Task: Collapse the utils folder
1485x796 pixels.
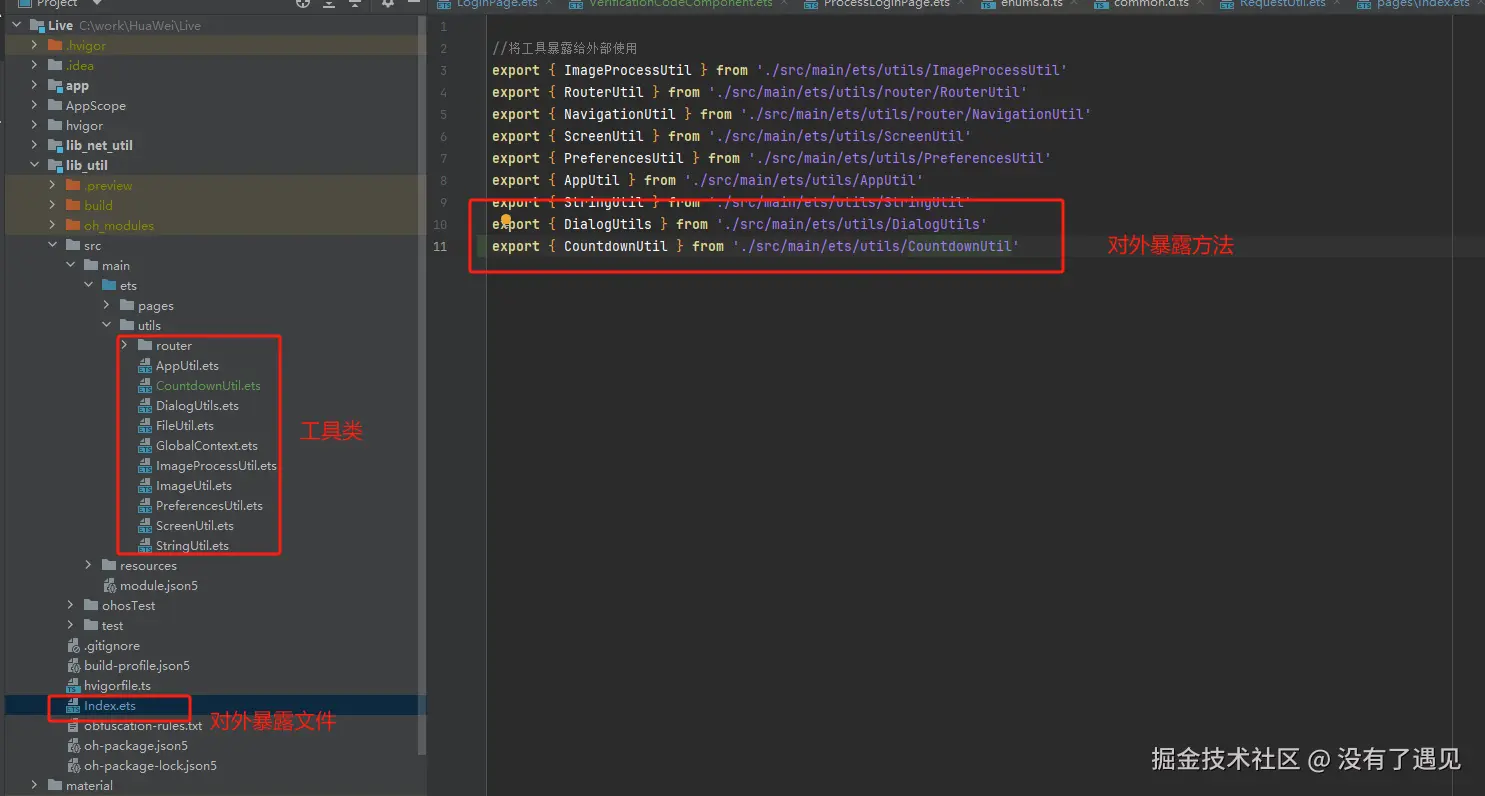Action: tap(107, 326)
